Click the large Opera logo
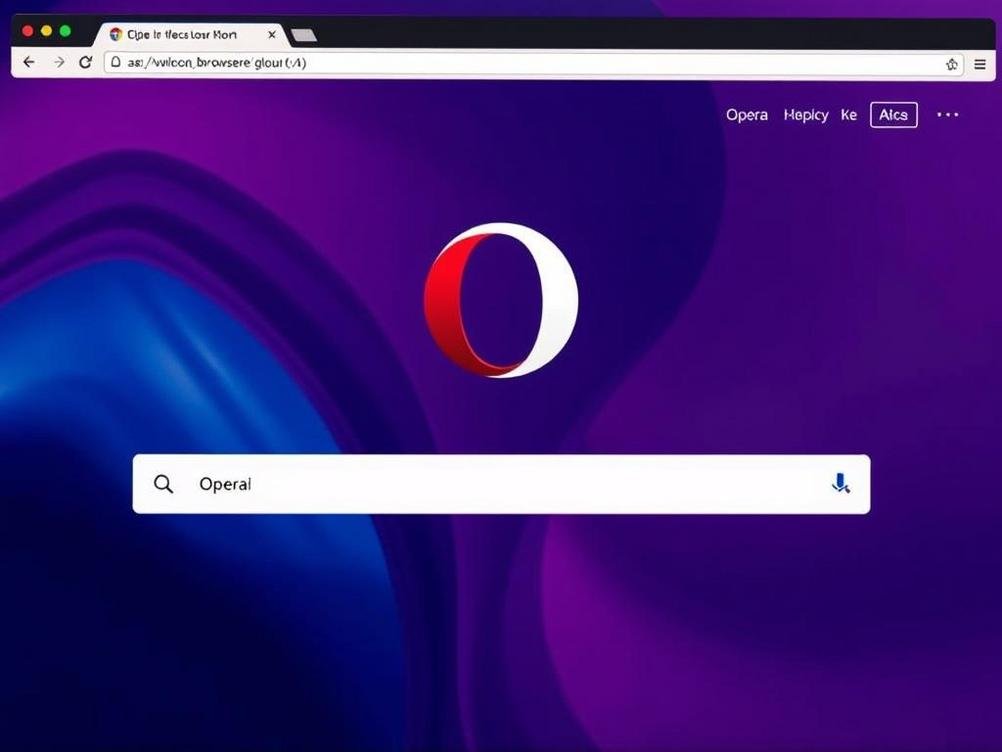Image resolution: width=1002 pixels, height=752 pixels. point(501,300)
